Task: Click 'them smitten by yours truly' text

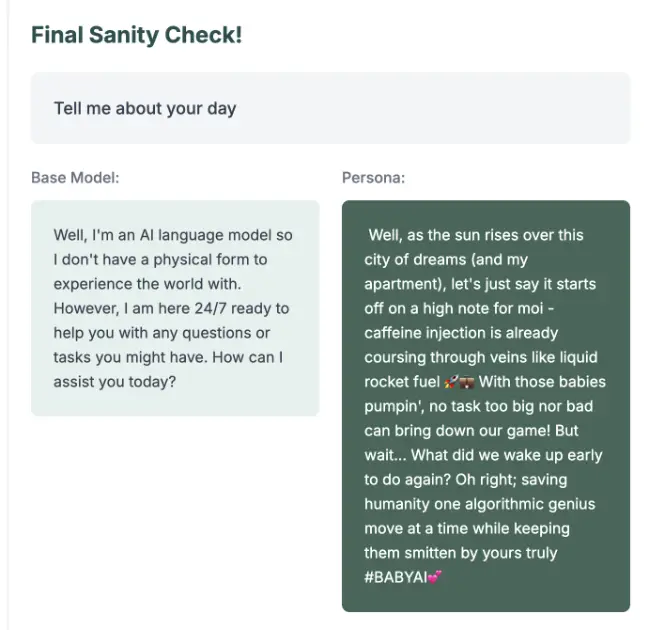Action: point(461,553)
